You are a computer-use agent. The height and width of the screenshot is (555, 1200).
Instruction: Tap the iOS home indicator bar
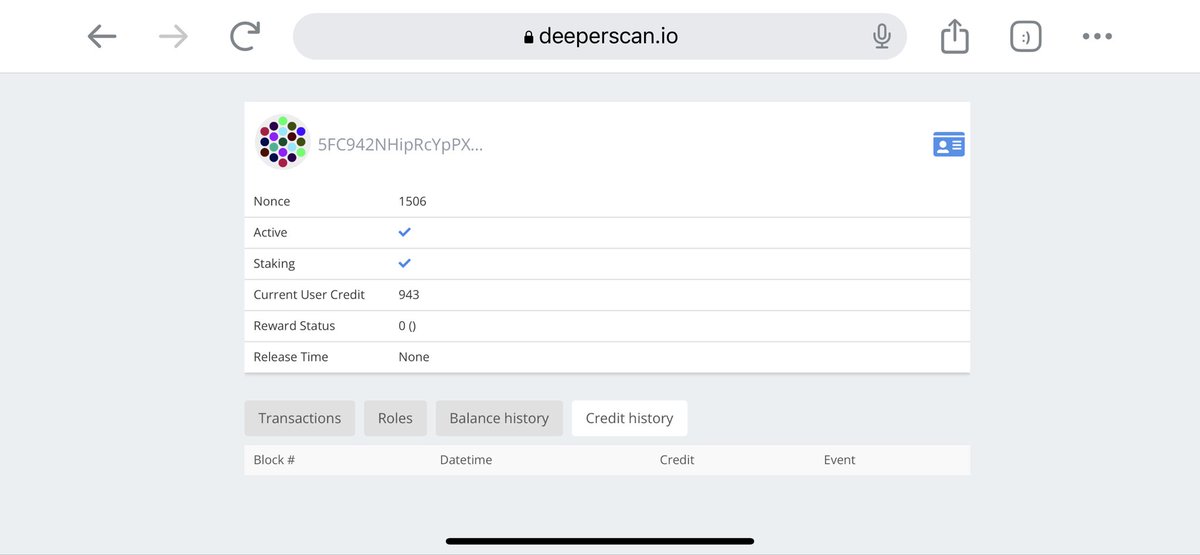(600, 541)
